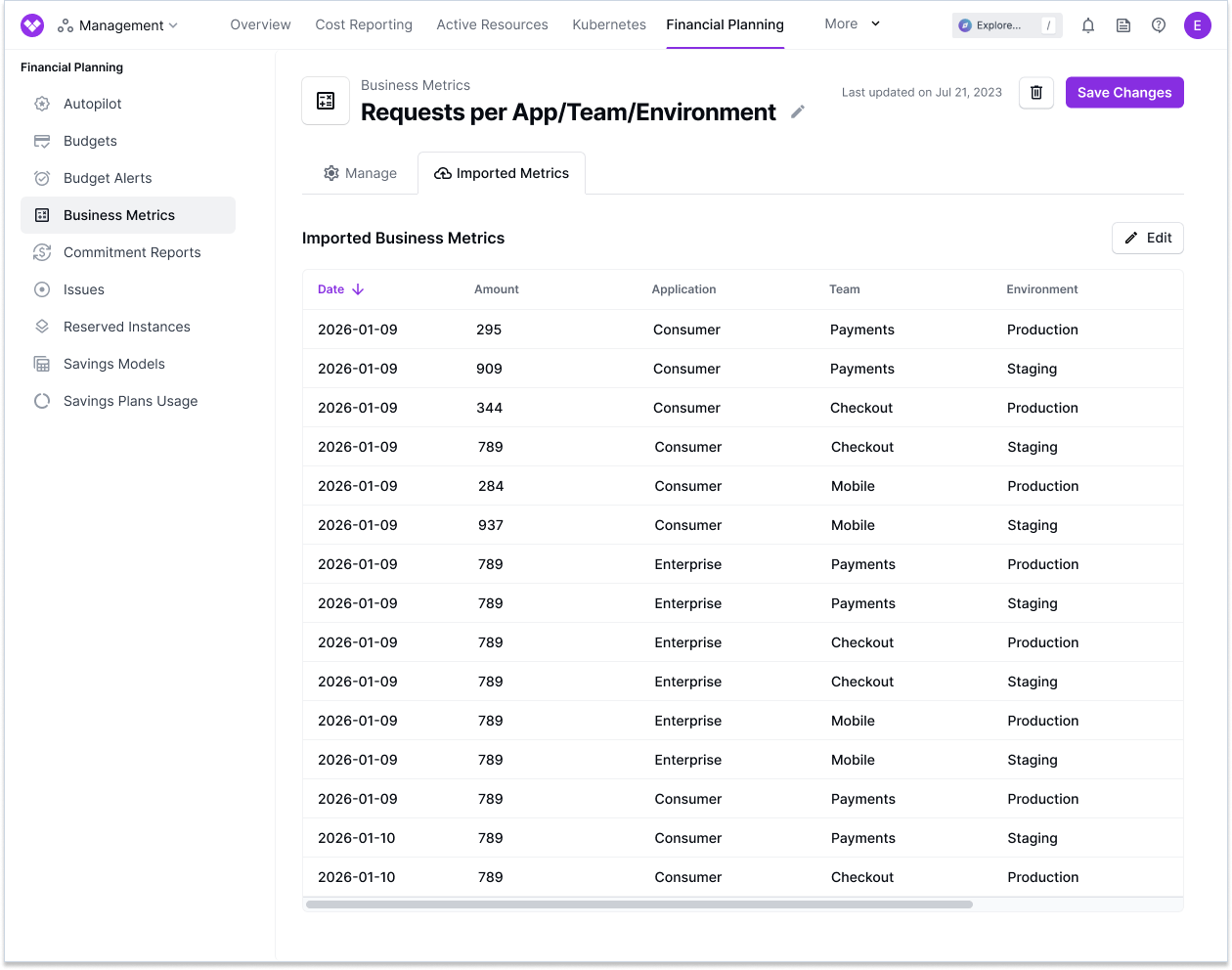Click the Team column header
Image resolution: width=1232 pixels, height=970 pixels.
pos(845,289)
